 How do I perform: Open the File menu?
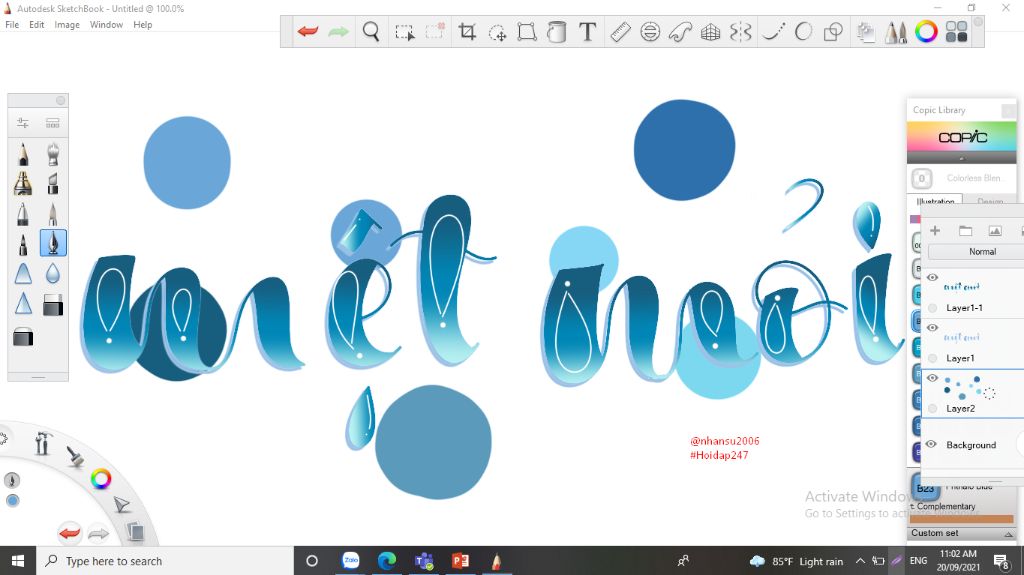(12, 25)
